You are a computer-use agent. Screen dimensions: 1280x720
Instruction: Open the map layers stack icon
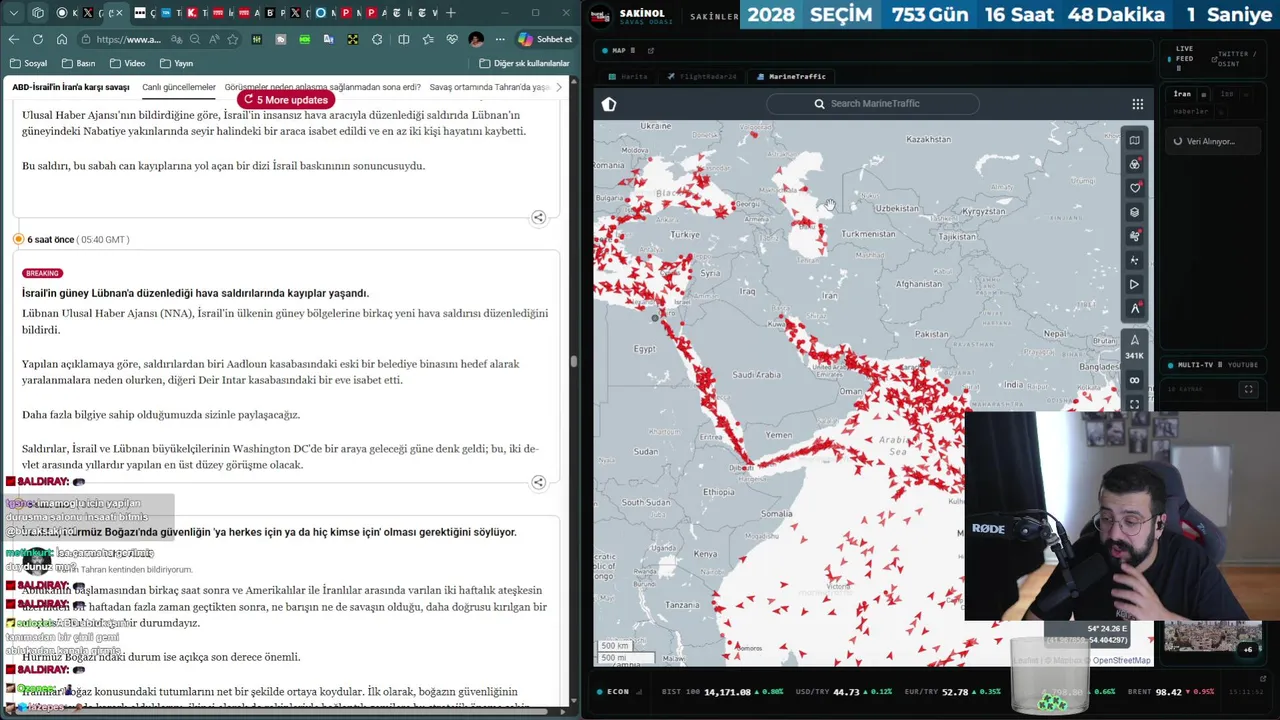[1134, 212]
